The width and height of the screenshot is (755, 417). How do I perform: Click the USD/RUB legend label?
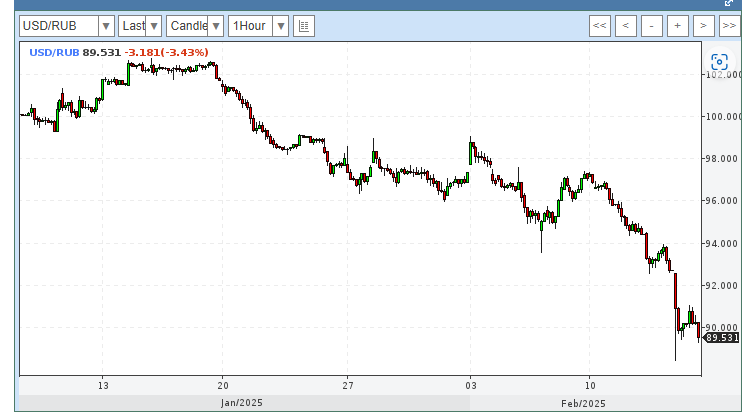point(54,52)
